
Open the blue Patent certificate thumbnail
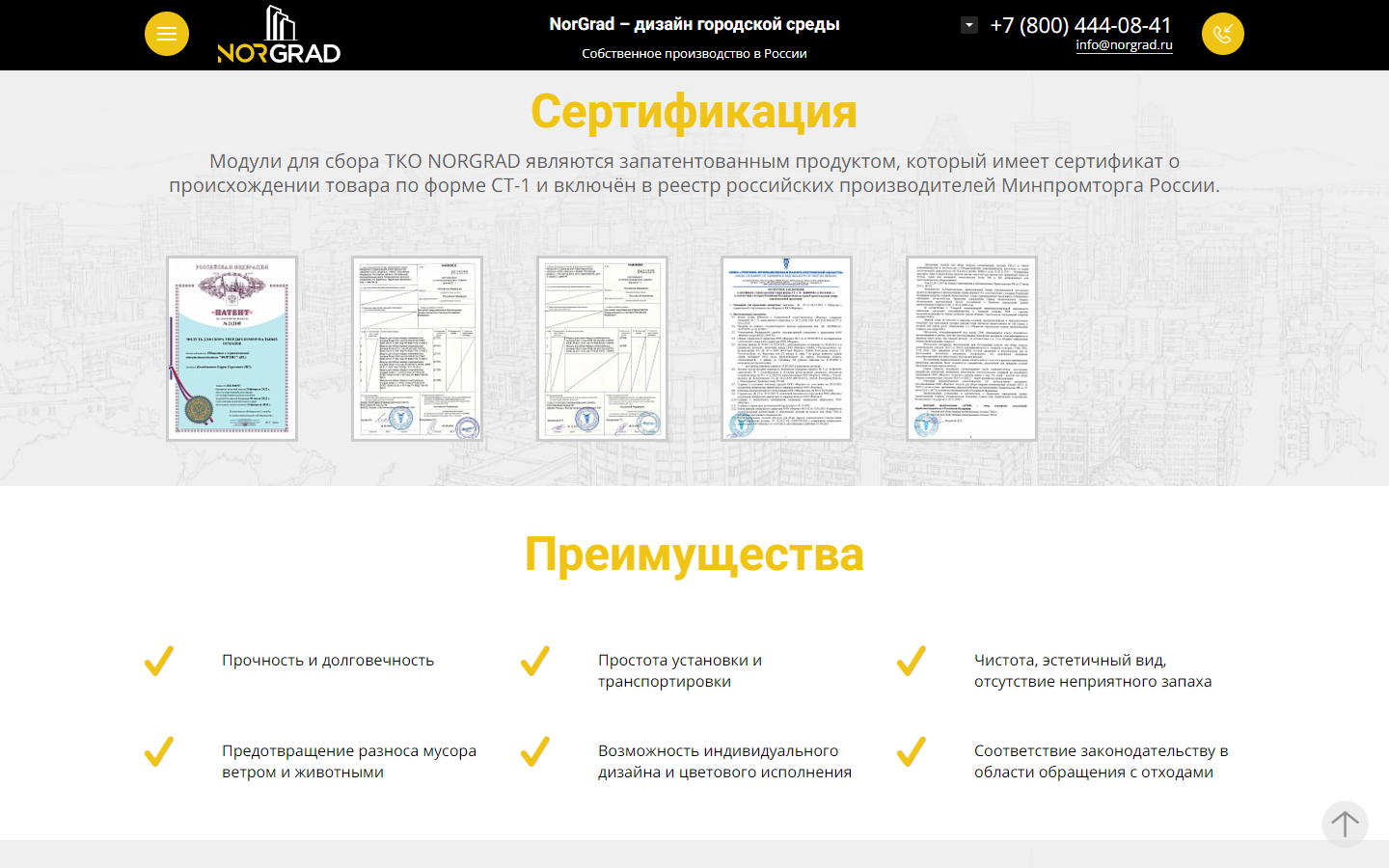pos(231,348)
